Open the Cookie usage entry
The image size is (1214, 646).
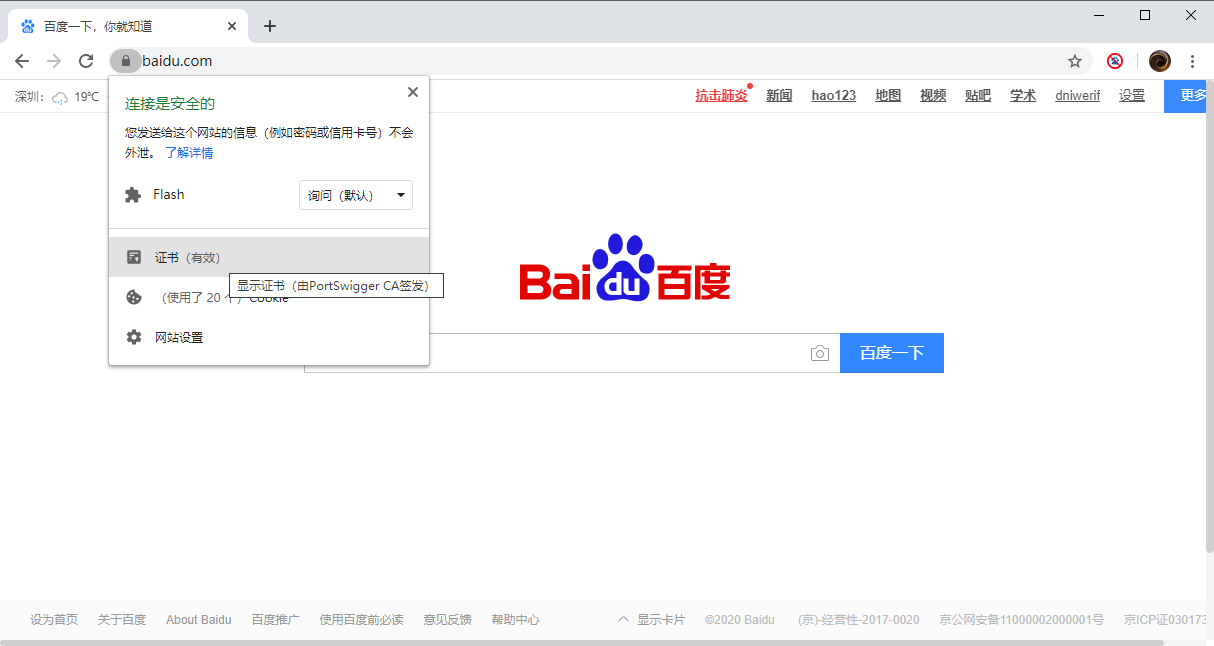[269, 297]
